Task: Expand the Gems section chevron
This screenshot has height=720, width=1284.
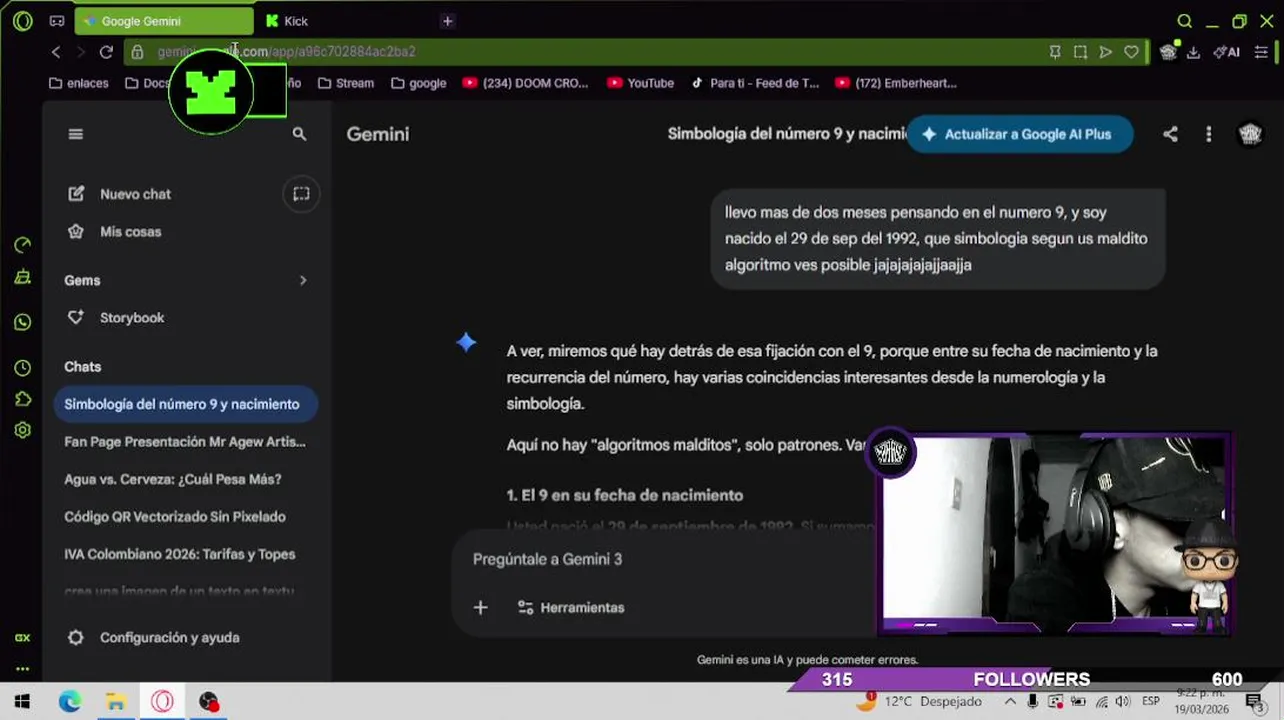Action: pos(303,281)
